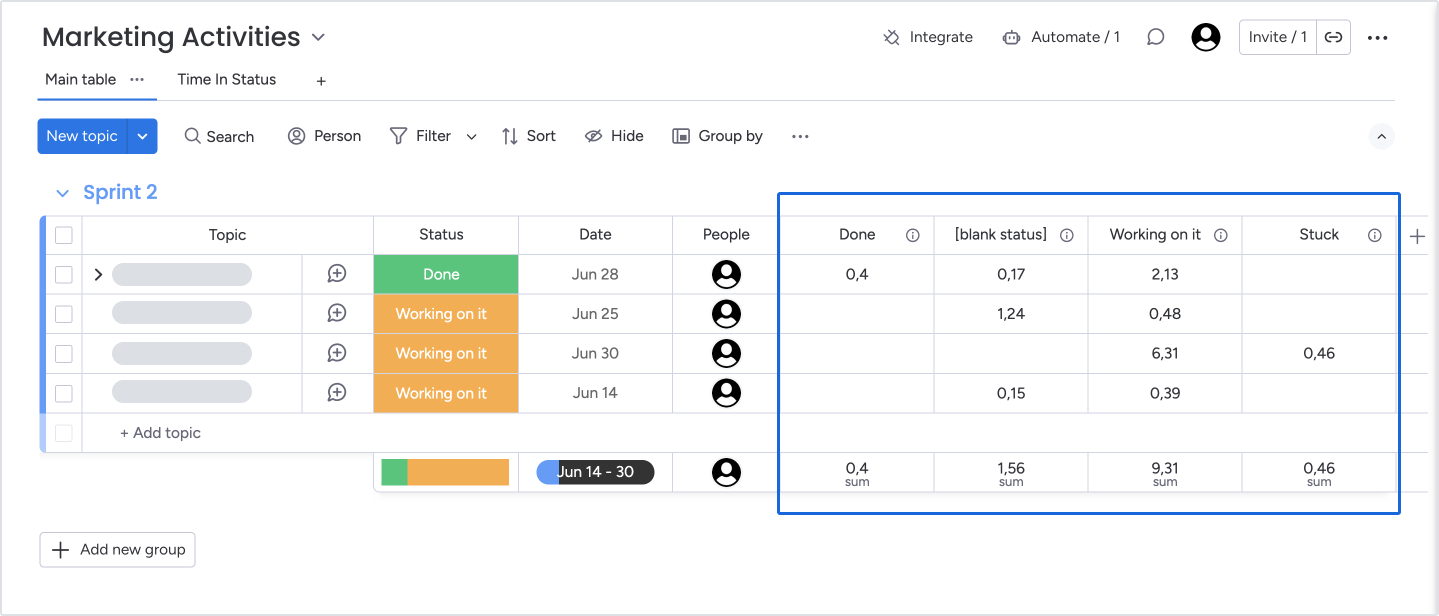Open Automate robot icon
1439x616 pixels.
click(x=1011, y=37)
